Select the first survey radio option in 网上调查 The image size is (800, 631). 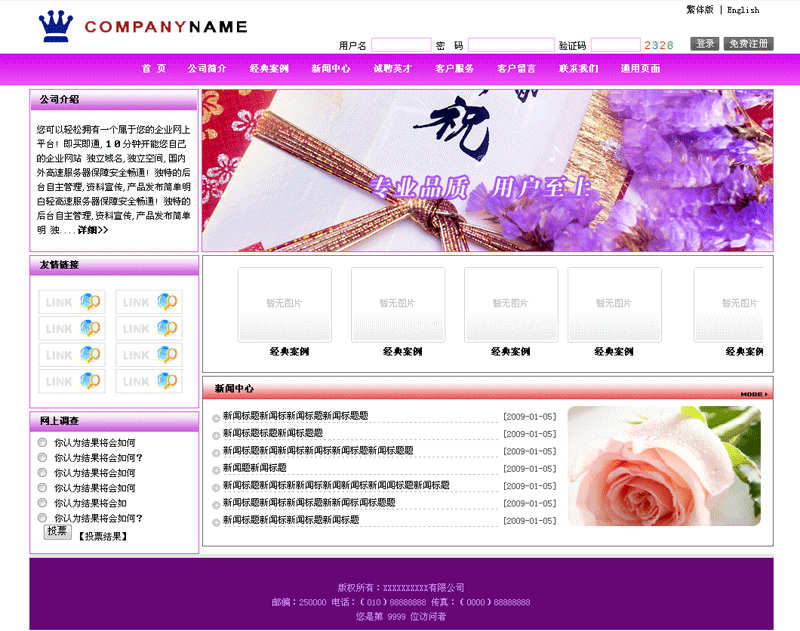coord(42,442)
